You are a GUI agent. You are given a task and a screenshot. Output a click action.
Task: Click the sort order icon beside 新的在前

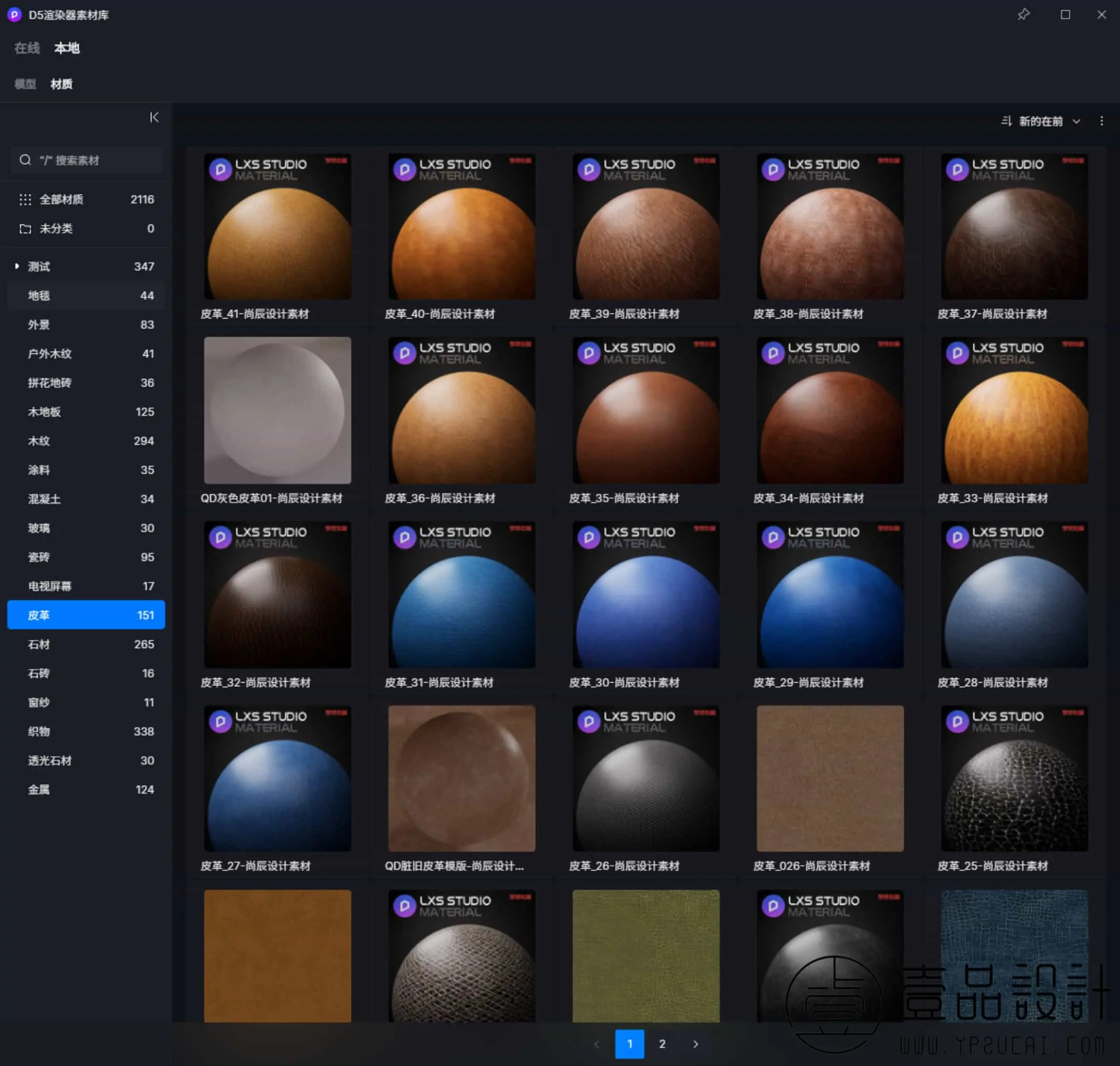pos(1006,121)
